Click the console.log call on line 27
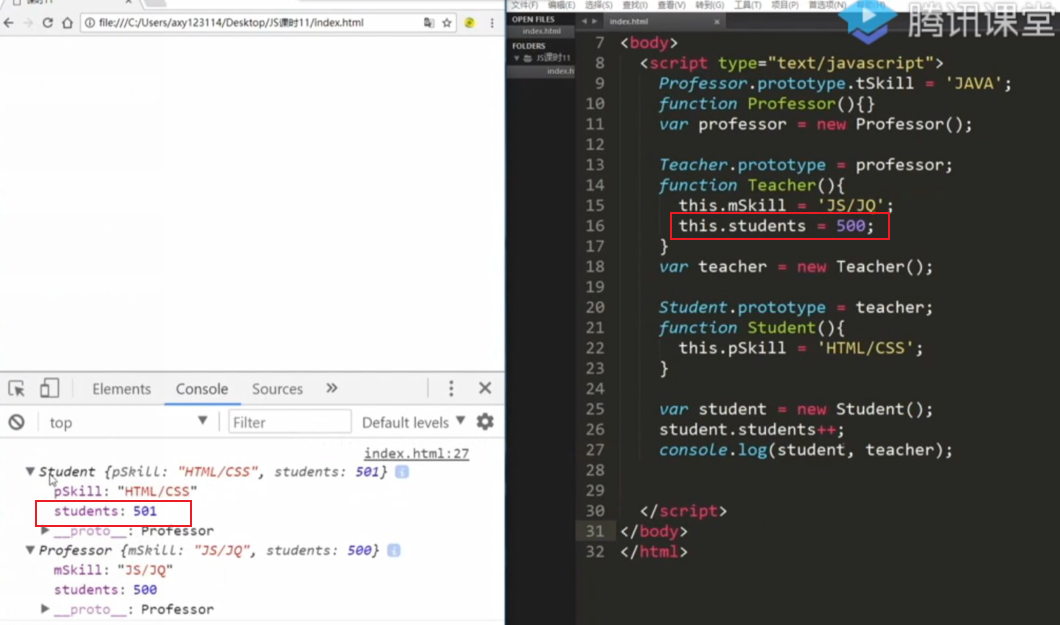This screenshot has width=1060, height=625. coord(806,449)
